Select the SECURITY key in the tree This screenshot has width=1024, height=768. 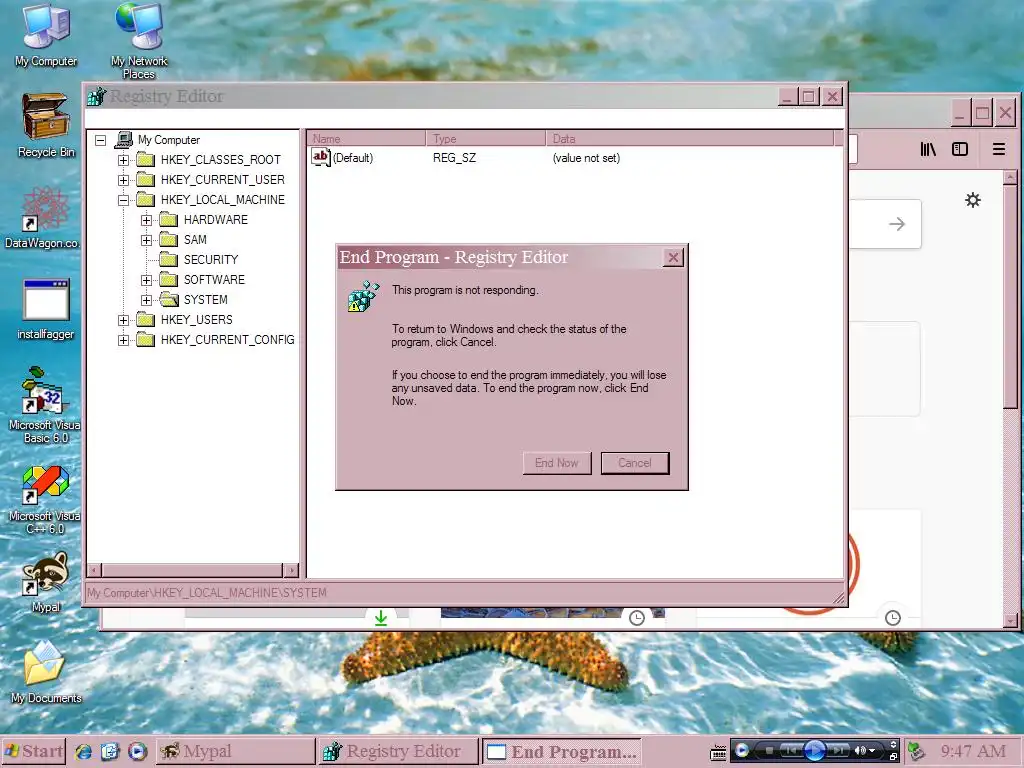[x=210, y=260]
